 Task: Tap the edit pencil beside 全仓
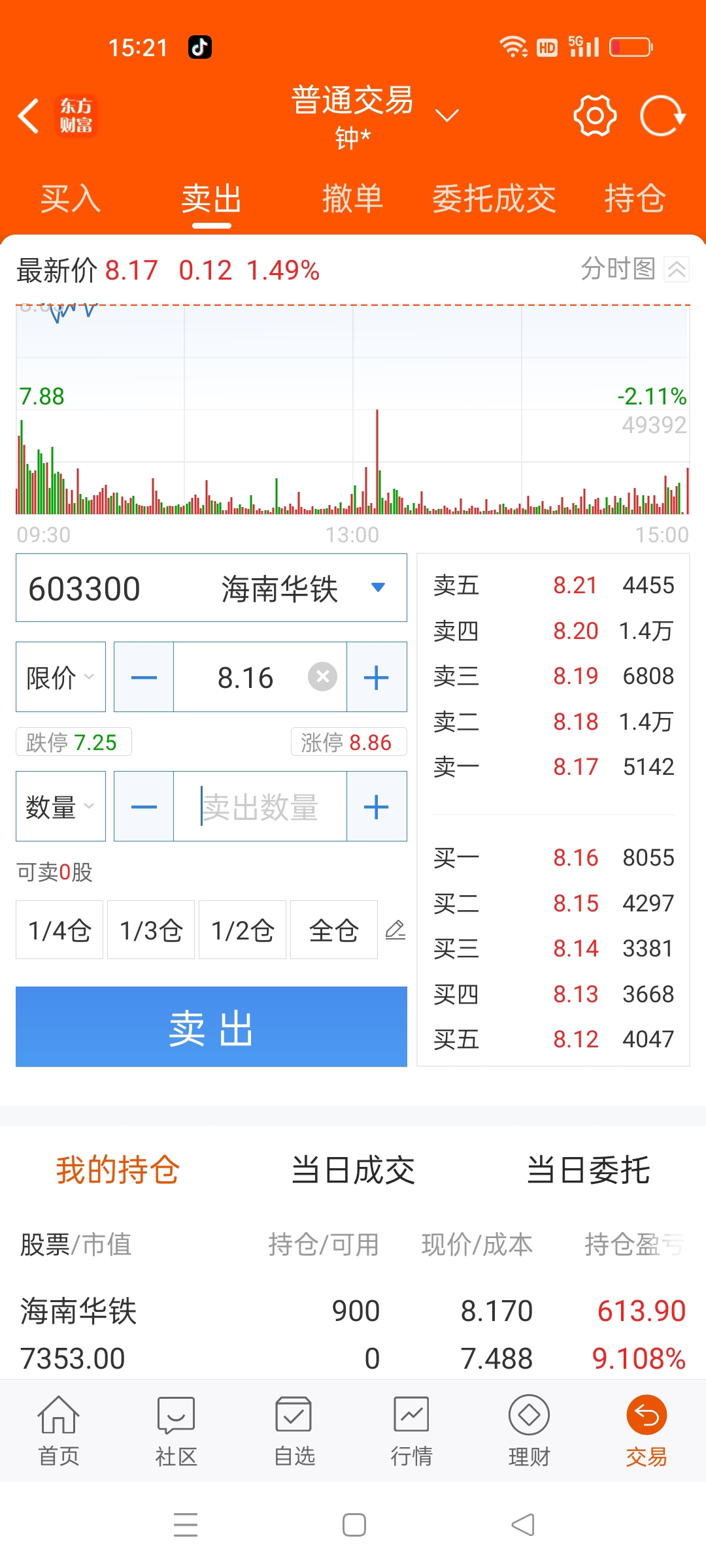point(395,930)
